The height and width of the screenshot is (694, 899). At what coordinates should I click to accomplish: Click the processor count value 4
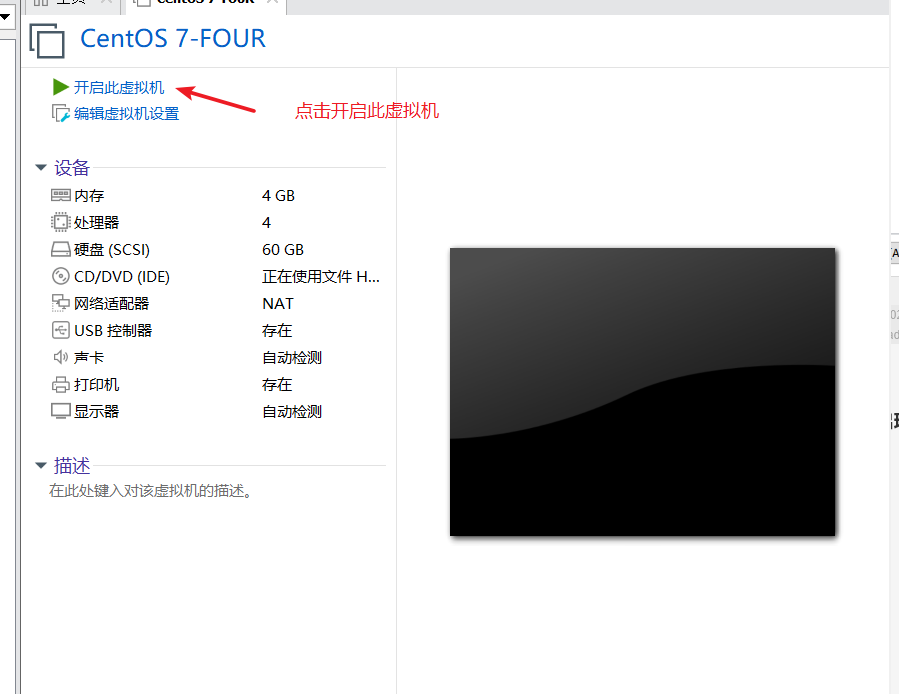click(x=267, y=223)
